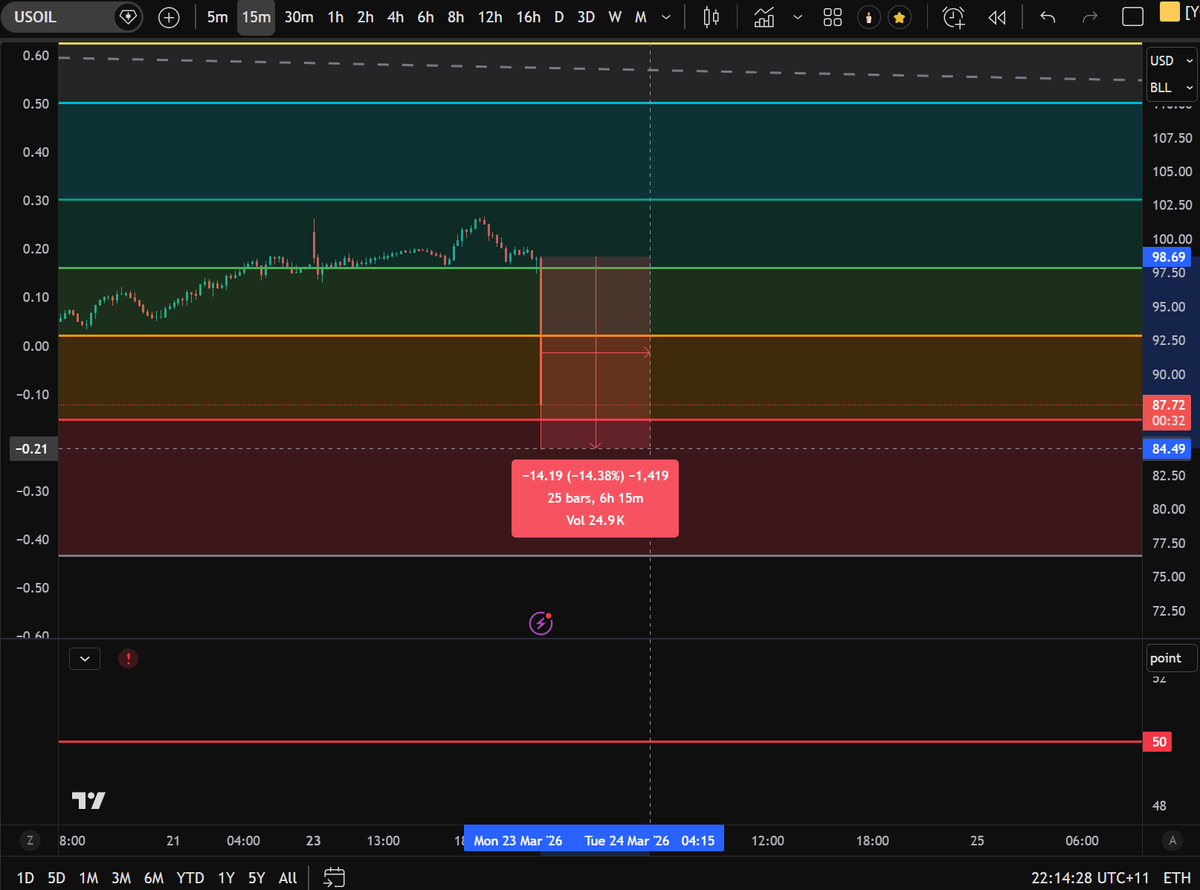Viewport: 1200px width, 890px height.
Task: Open the BLL unit dropdown
Action: tap(1171, 88)
